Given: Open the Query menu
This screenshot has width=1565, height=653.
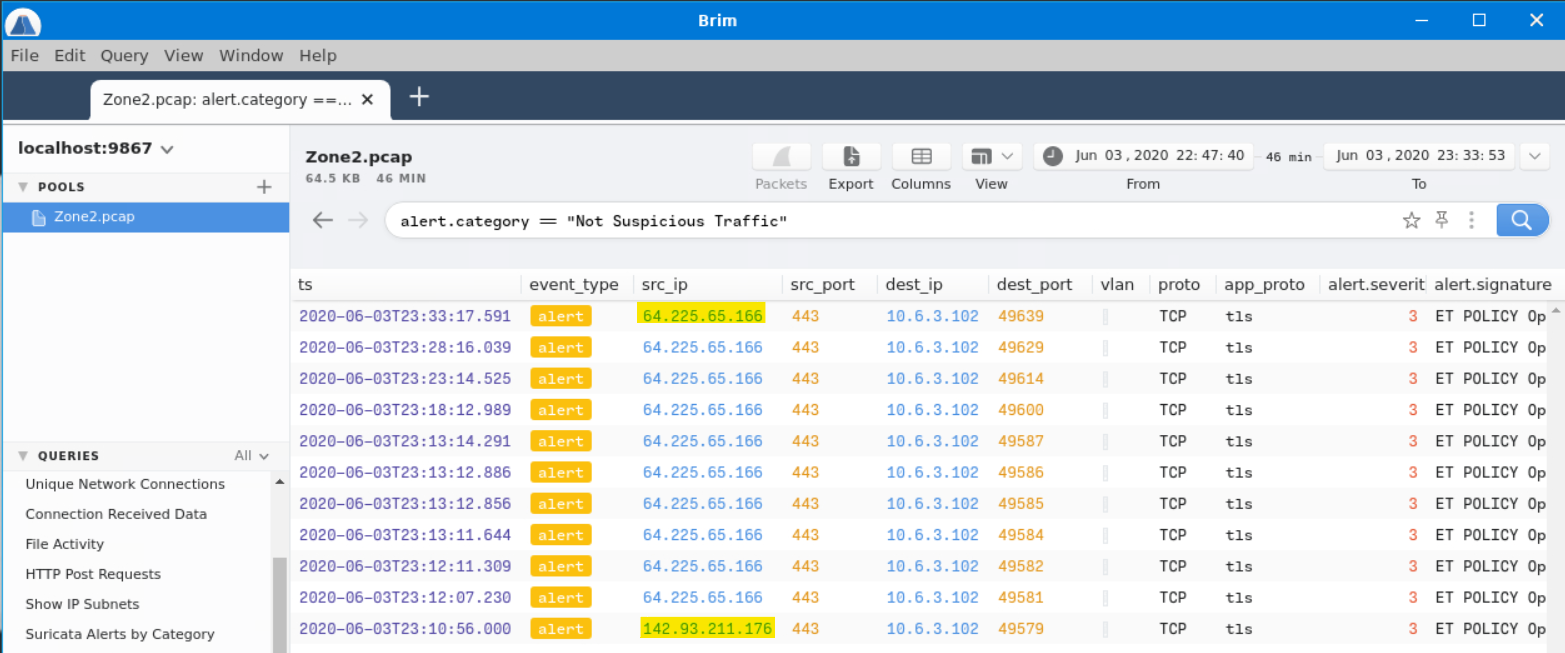Looking at the screenshot, I should pos(124,56).
